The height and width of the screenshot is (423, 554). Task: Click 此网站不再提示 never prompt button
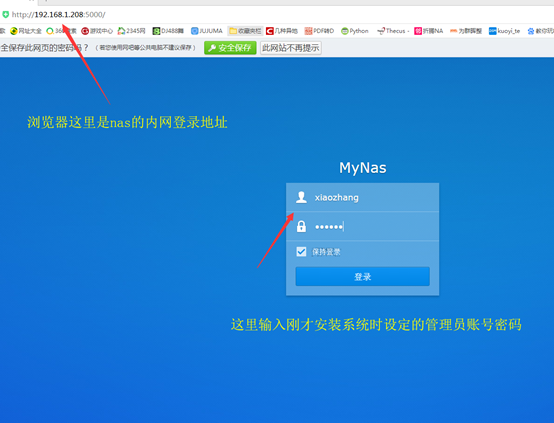291,48
